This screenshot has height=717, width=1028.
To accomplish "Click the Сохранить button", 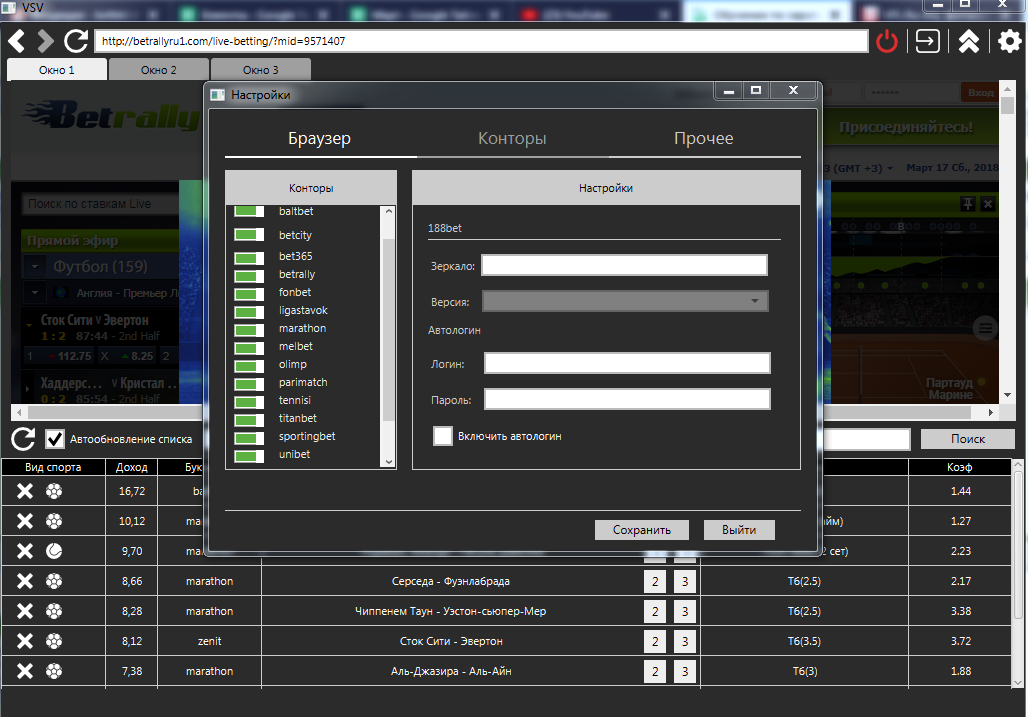I will pyautogui.click(x=642, y=530).
